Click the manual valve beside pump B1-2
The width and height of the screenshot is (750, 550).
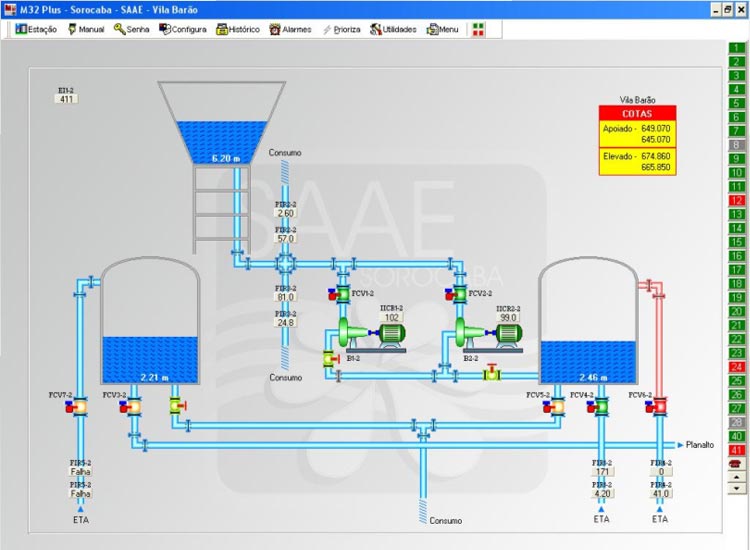(331, 358)
